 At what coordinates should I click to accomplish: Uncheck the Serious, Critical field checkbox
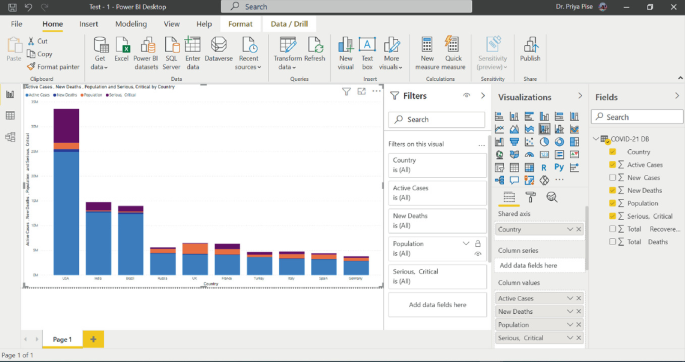point(612,216)
